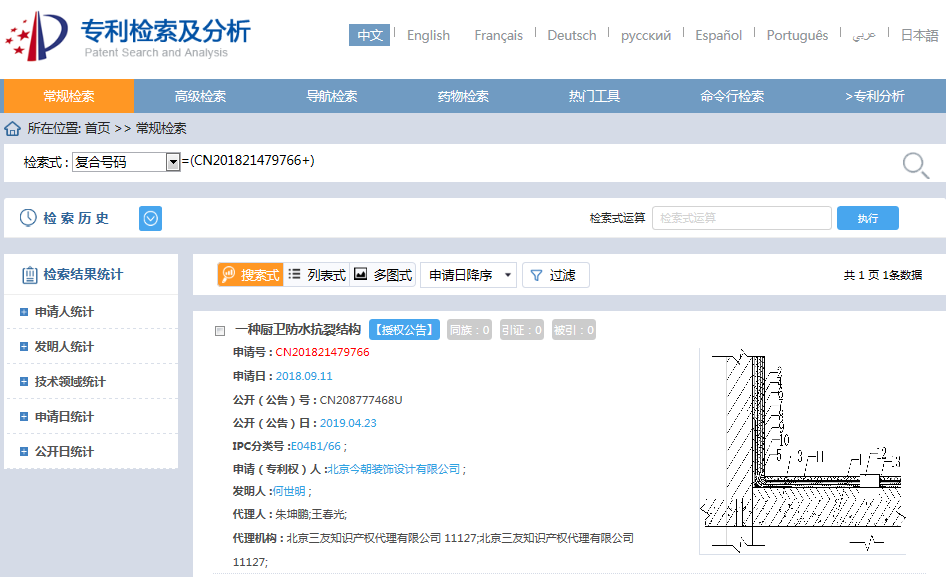Open the 复合号码 search field dropdown
Image resolution: width=946 pixels, height=577 pixels.
(x=173, y=162)
